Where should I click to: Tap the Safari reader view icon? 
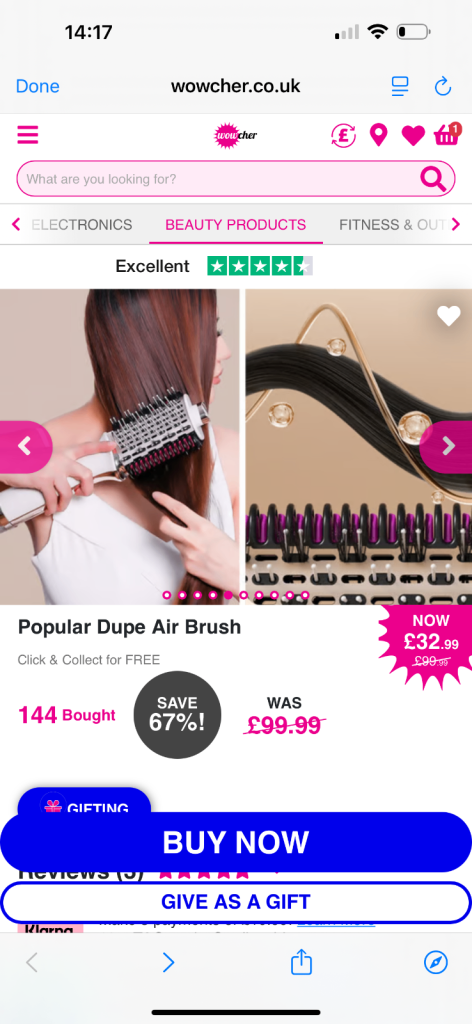coord(400,86)
